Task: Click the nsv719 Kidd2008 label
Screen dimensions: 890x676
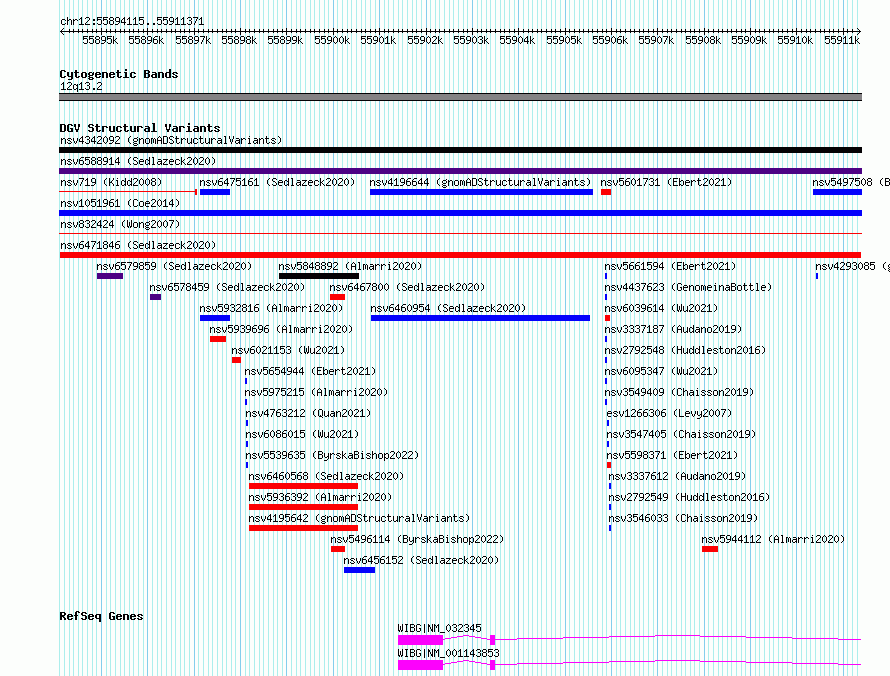Action: tap(111, 182)
